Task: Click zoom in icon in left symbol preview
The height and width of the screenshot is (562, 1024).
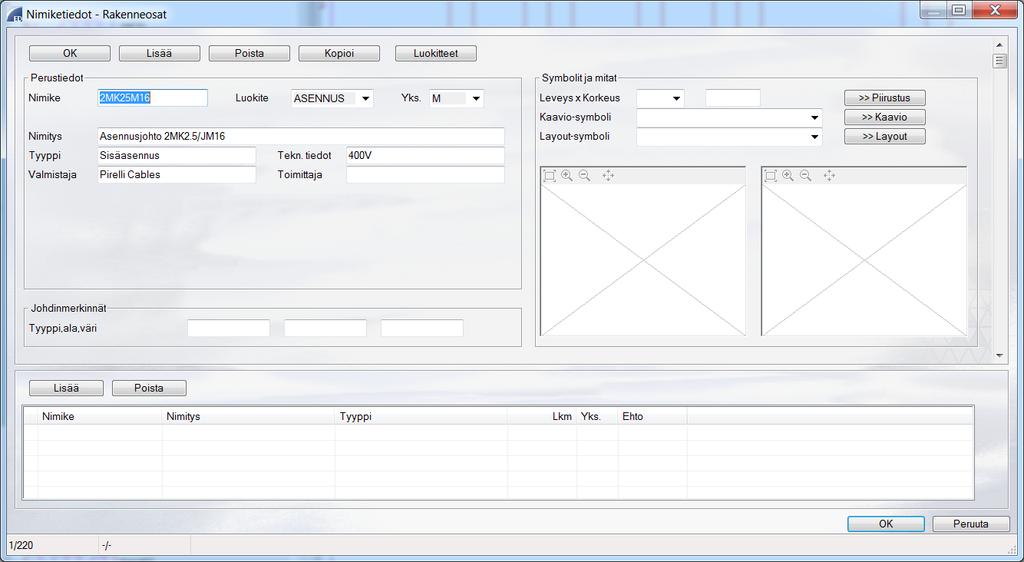Action: tap(567, 176)
